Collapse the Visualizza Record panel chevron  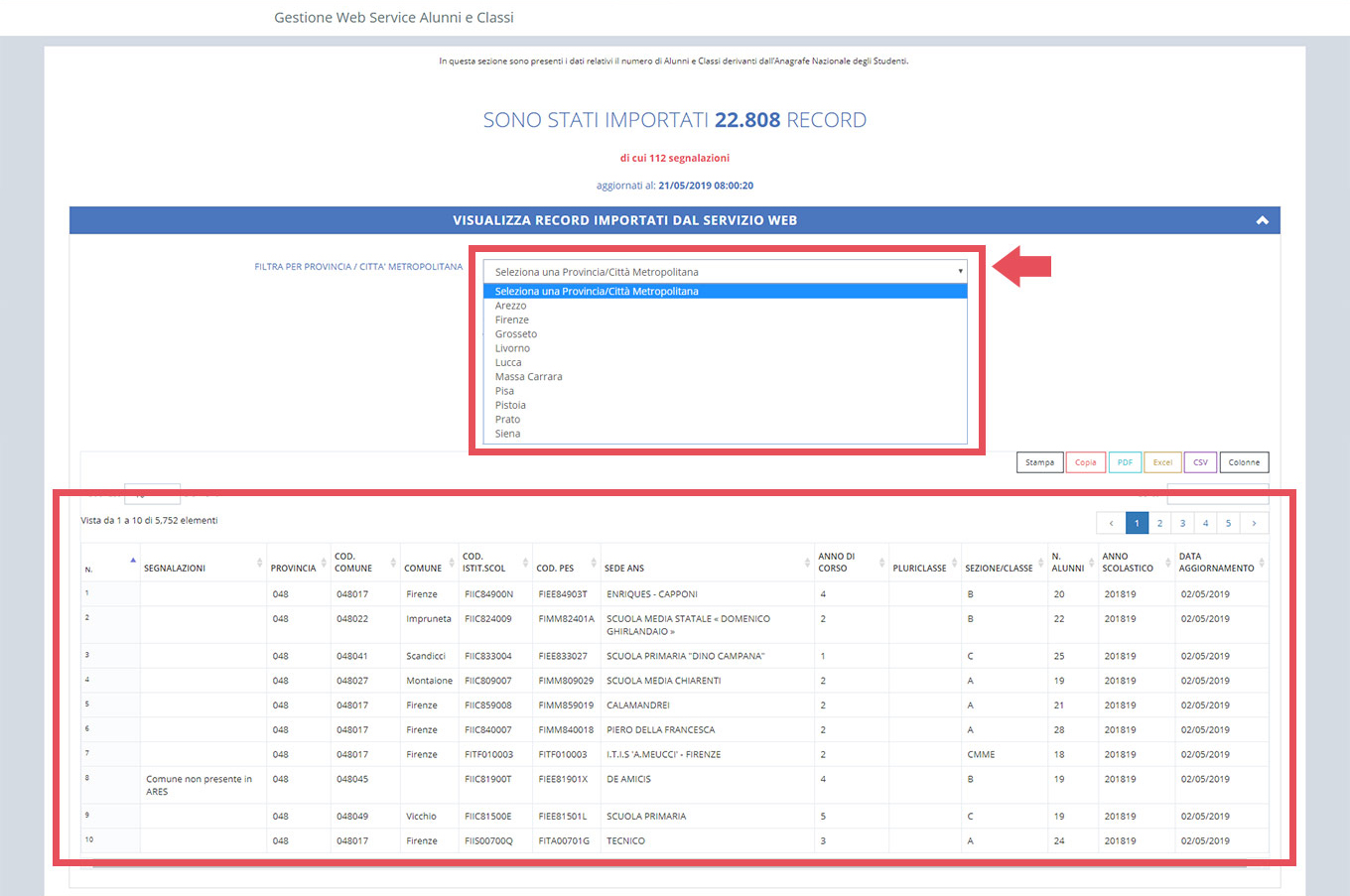click(x=1262, y=220)
